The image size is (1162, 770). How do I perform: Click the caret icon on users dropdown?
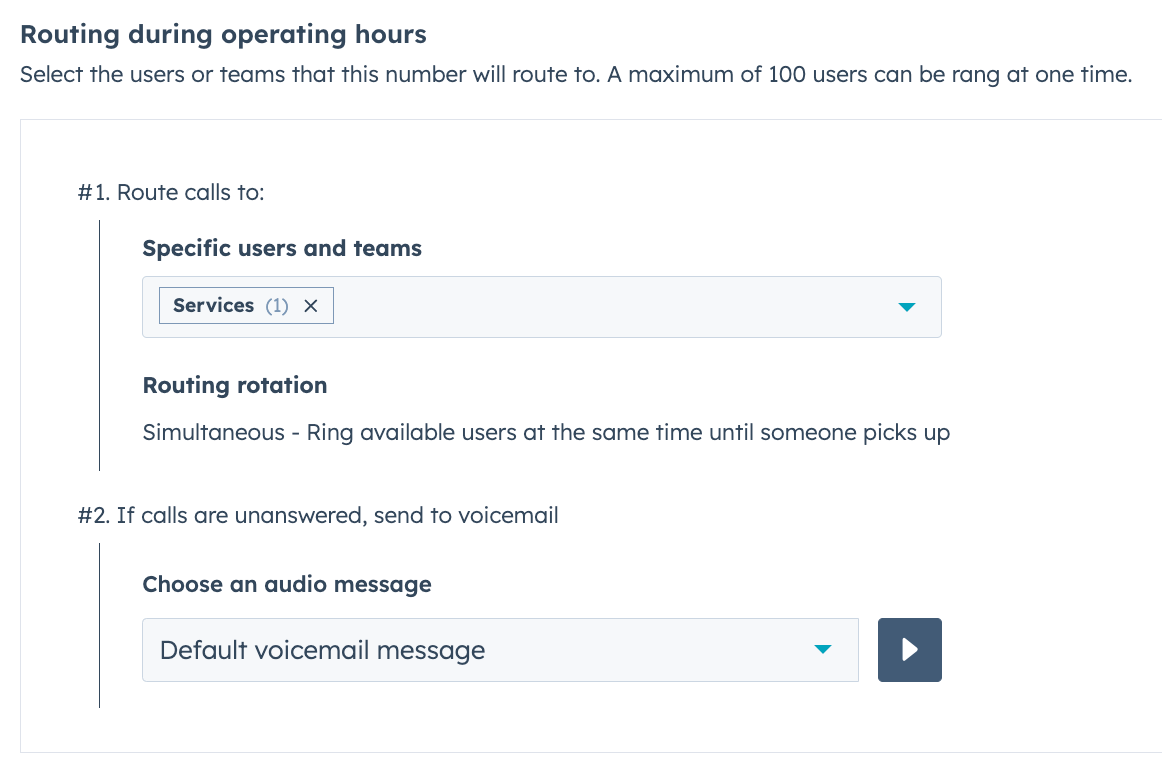pos(906,307)
